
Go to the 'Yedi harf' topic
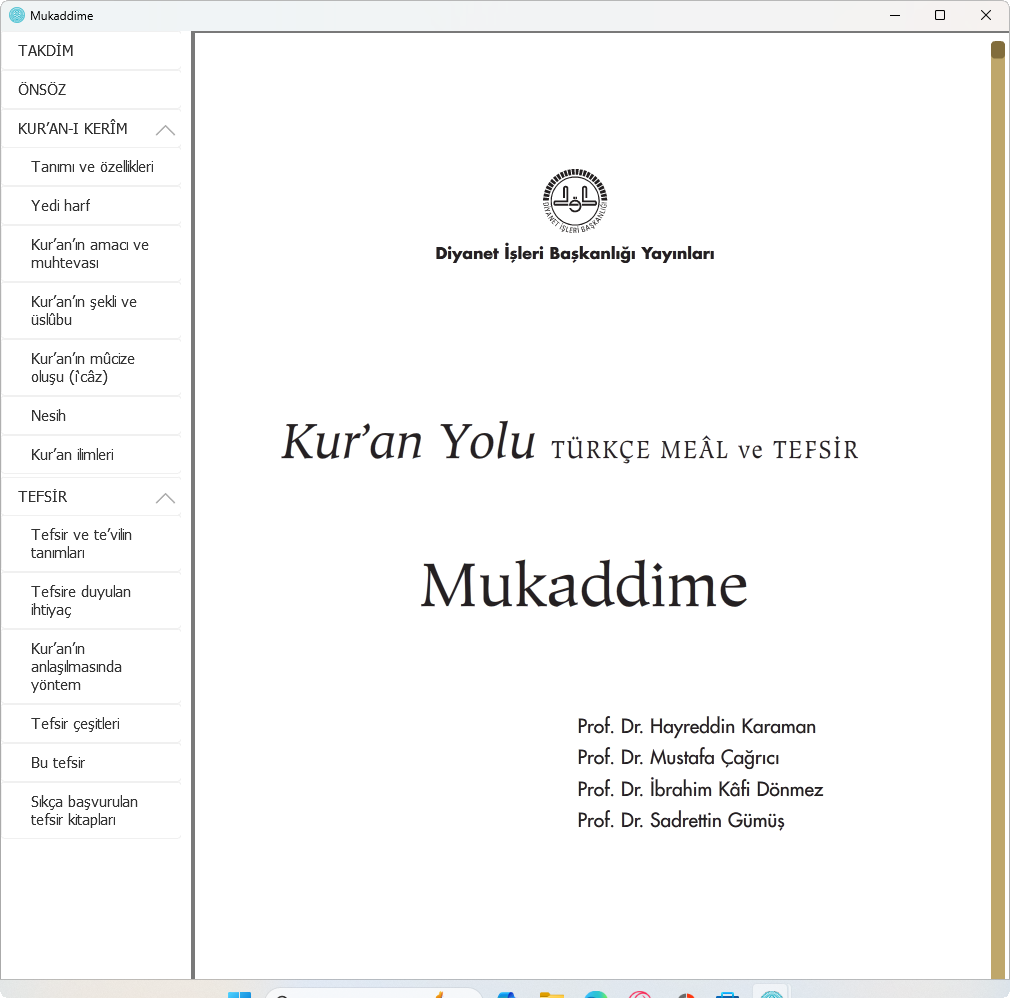coord(91,206)
